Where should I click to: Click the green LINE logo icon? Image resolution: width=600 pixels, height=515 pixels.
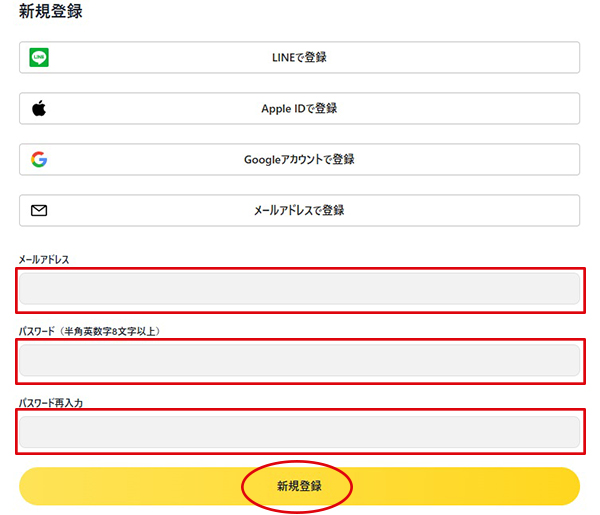pos(39,57)
